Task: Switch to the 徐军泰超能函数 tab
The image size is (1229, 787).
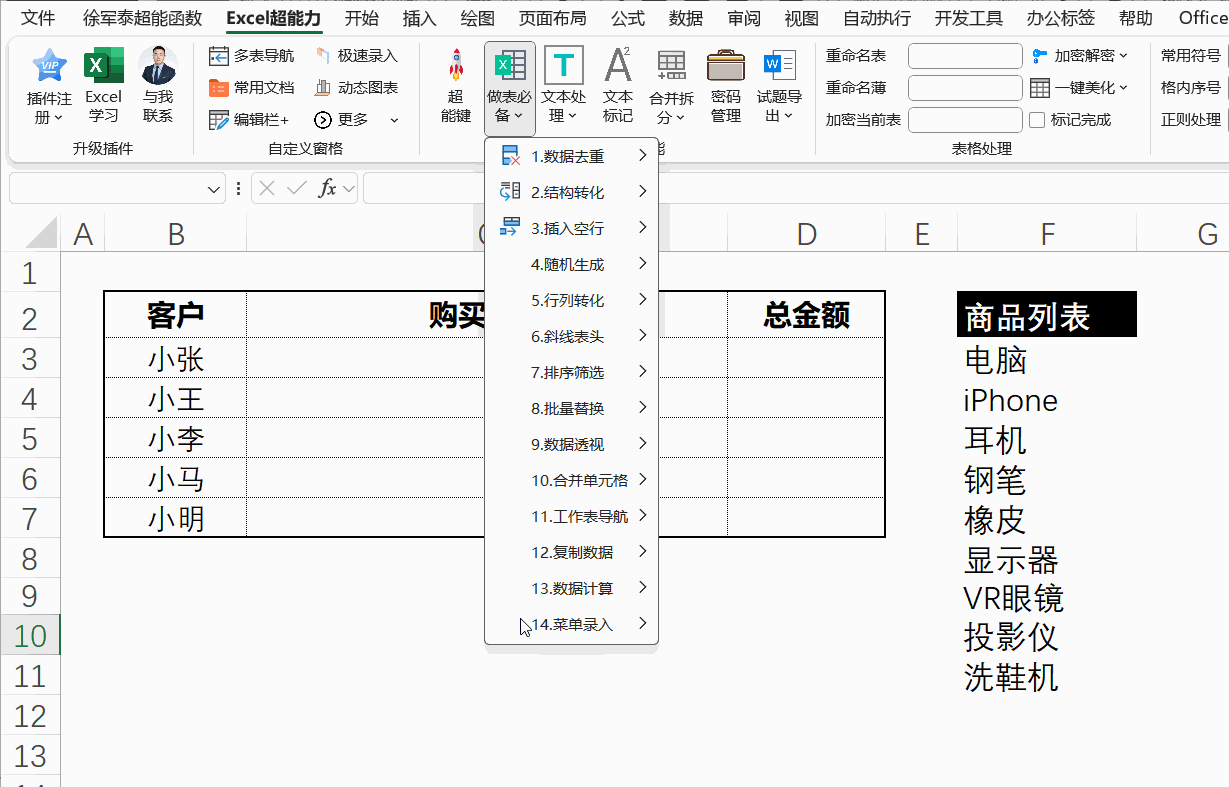Action: click(x=142, y=18)
